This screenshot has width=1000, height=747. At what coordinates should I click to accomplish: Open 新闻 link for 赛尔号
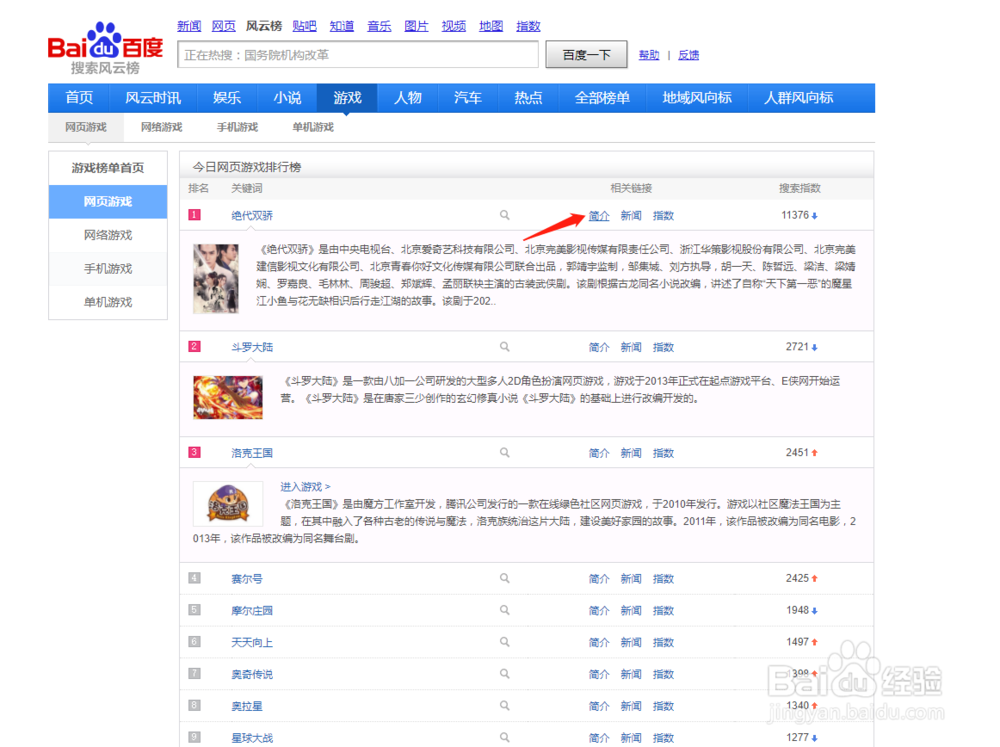point(631,579)
